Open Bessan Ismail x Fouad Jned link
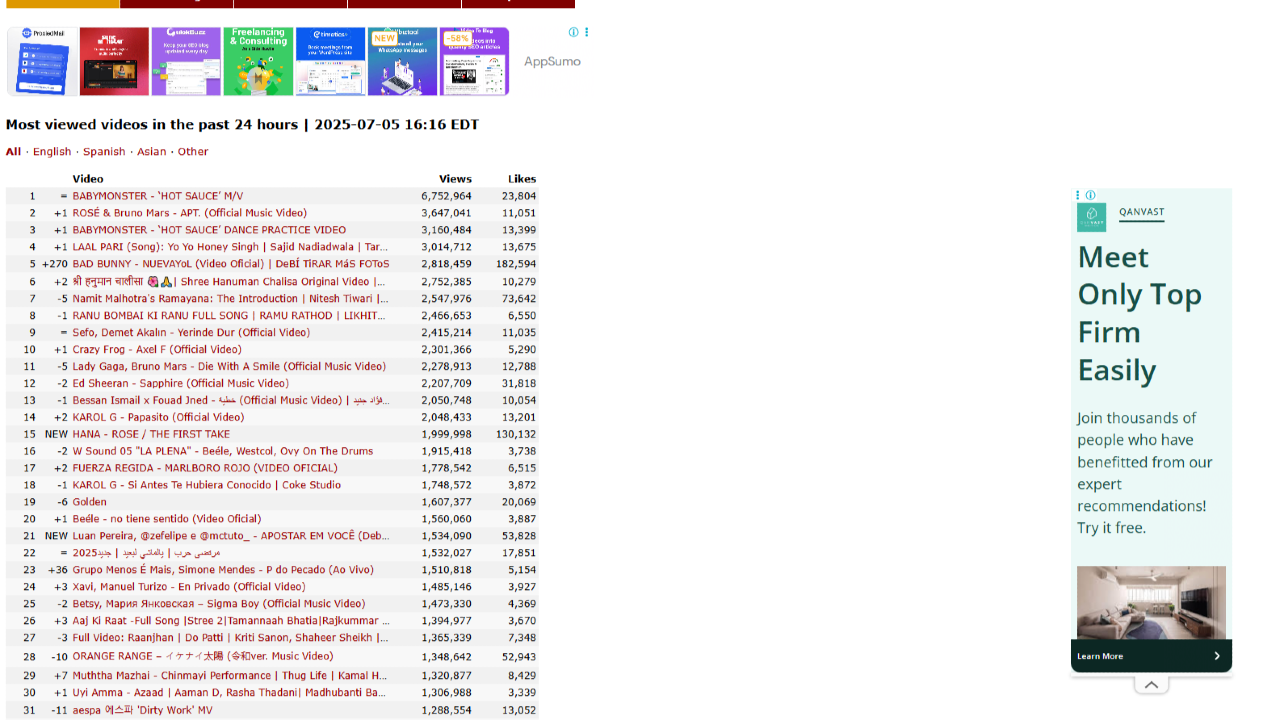 point(231,400)
